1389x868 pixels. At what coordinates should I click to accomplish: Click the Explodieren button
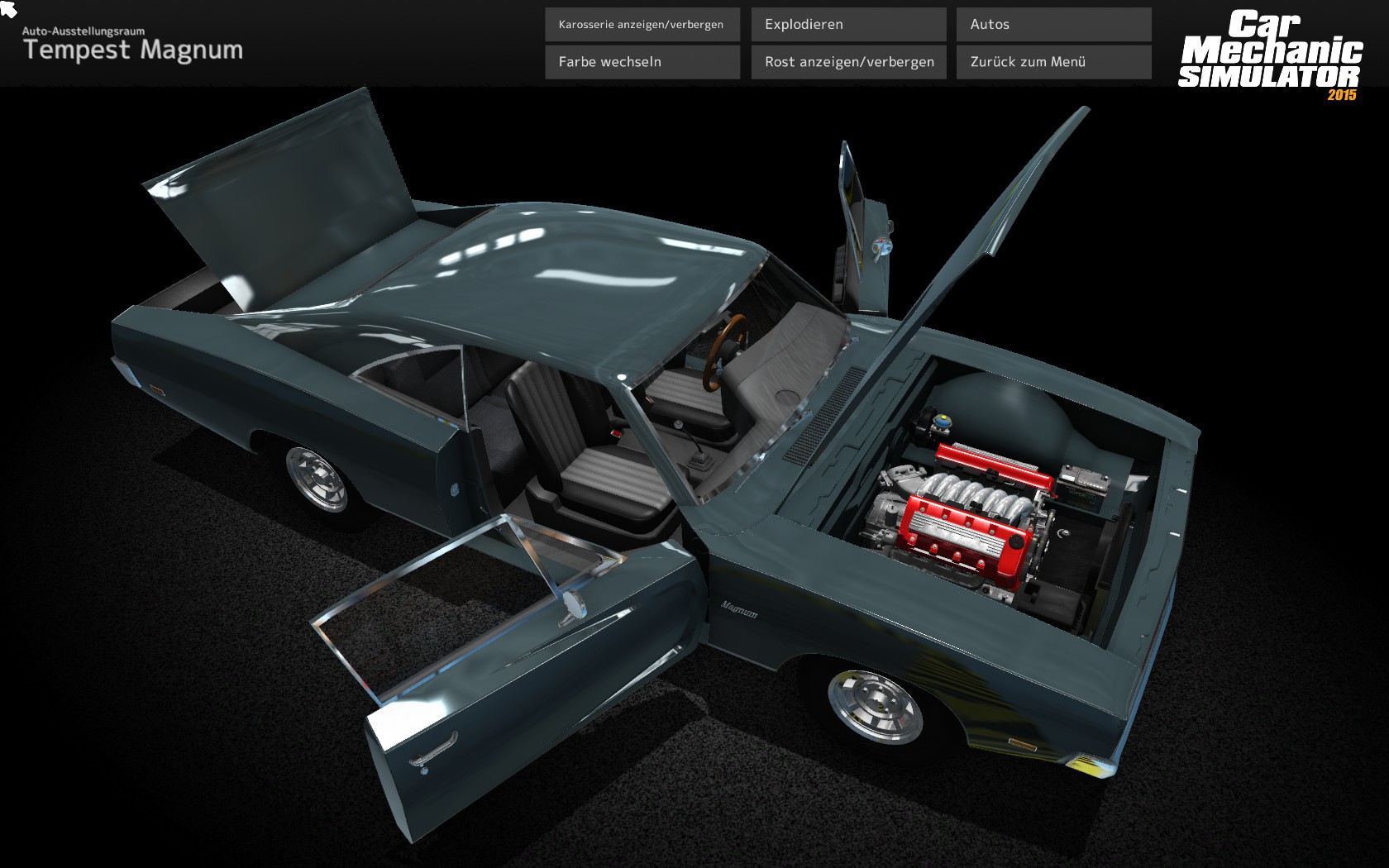coord(848,25)
